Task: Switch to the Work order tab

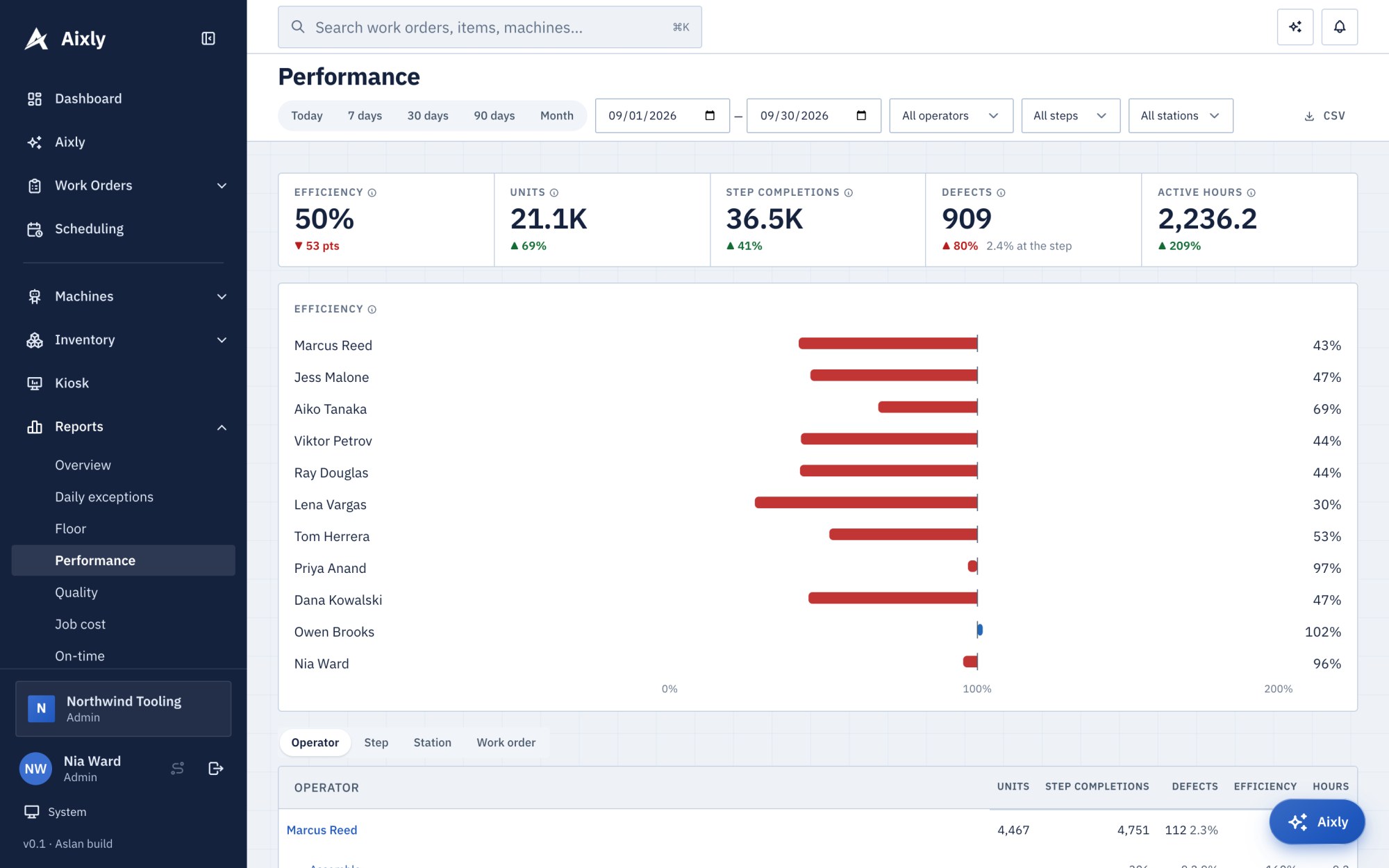Action: (506, 742)
